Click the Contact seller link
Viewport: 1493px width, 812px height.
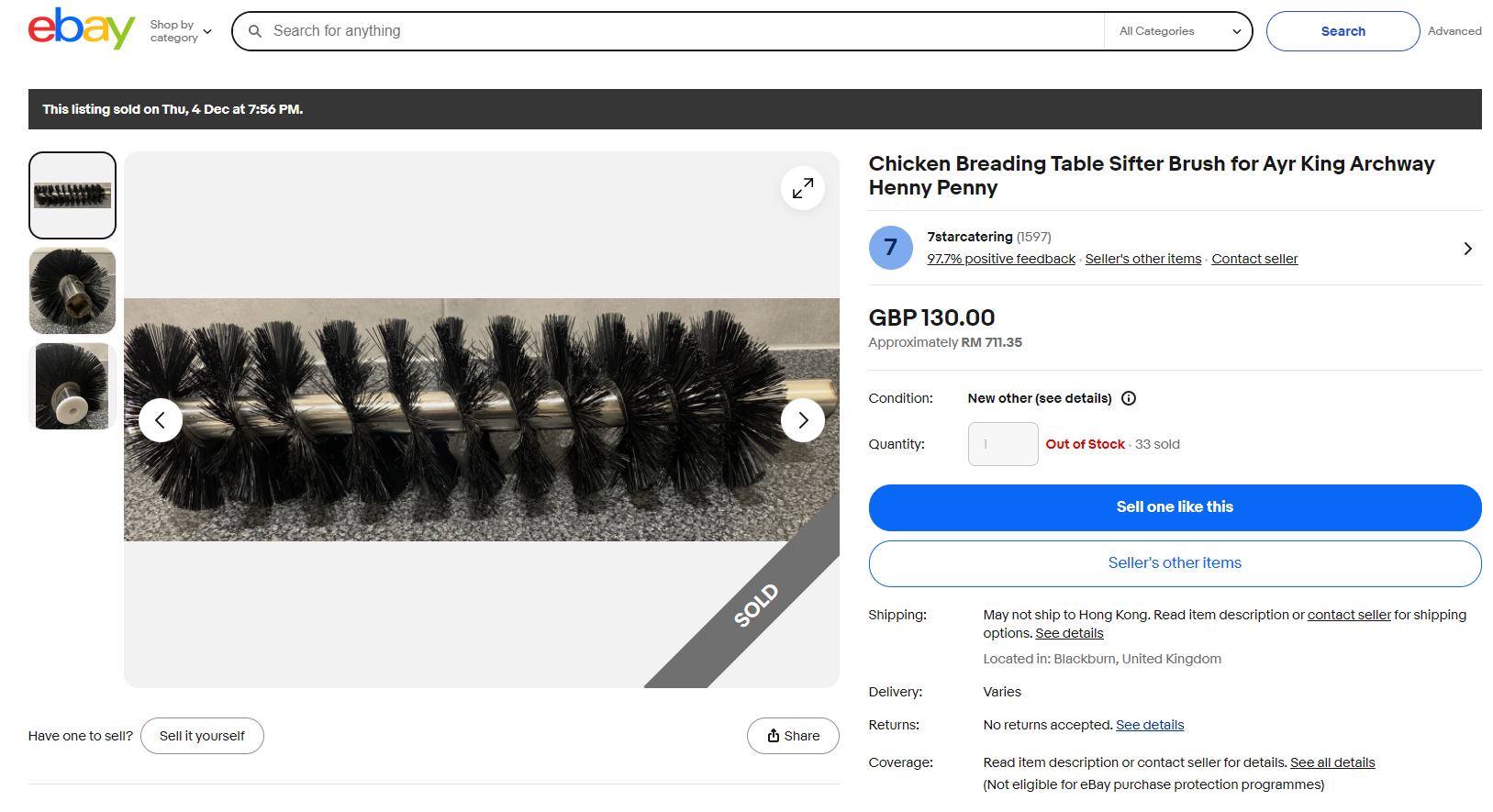[1254, 260]
